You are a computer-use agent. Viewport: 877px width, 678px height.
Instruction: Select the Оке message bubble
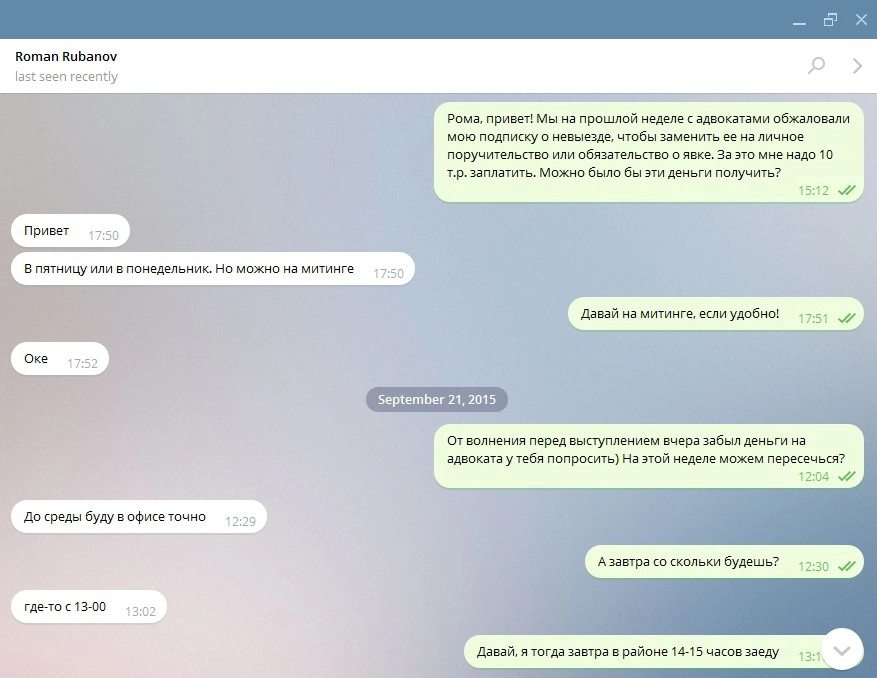60,359
